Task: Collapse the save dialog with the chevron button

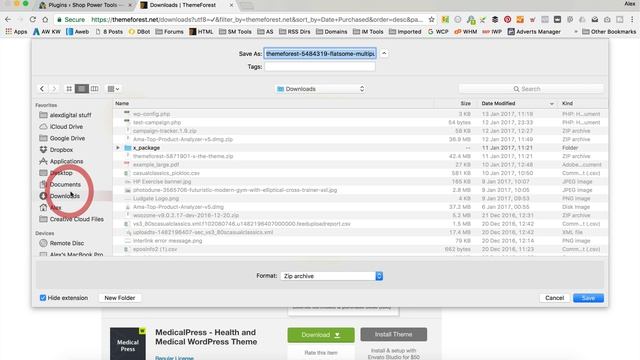Action: 384,53
